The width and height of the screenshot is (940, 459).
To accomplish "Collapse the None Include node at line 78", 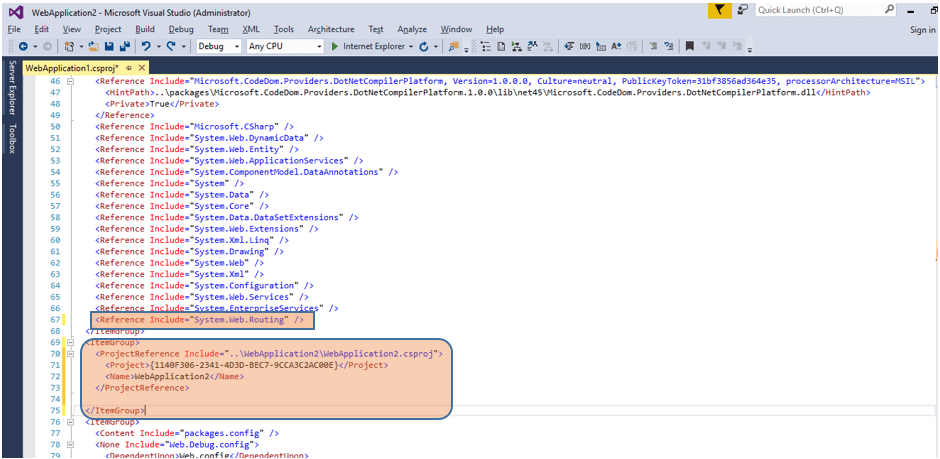I will tap(71, 445).
